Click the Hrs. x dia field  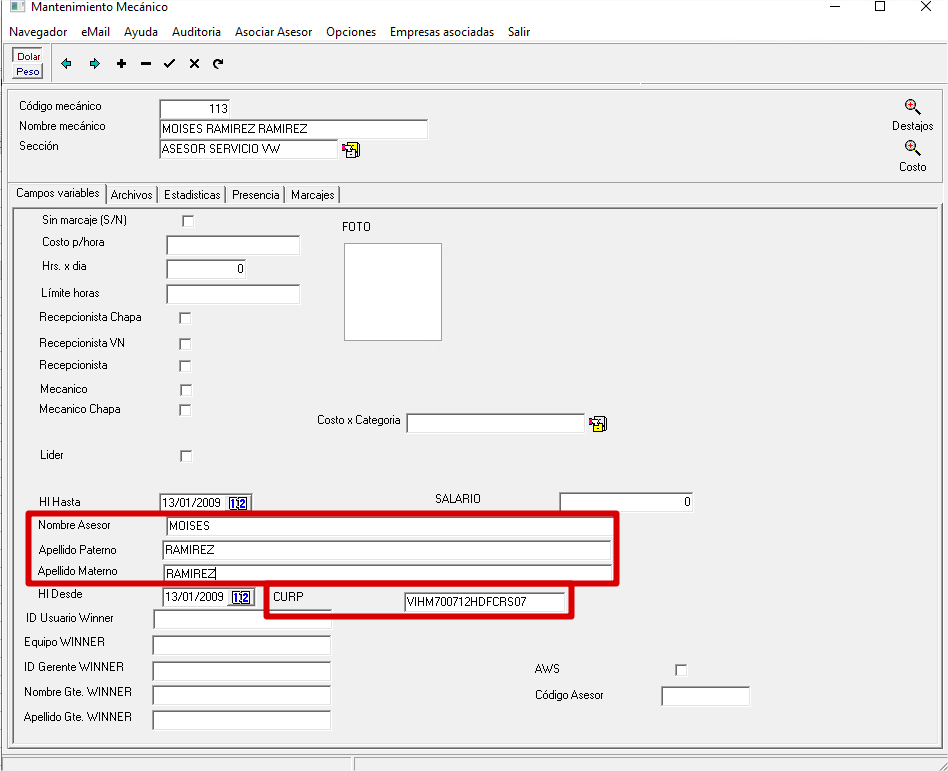pos(206,269)
